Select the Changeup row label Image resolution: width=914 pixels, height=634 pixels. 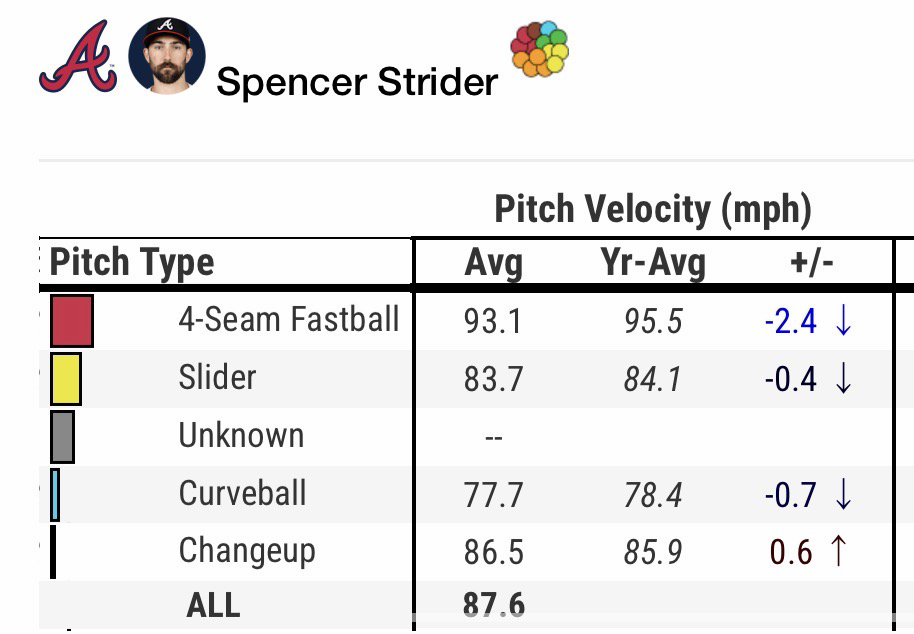point(246,551)
